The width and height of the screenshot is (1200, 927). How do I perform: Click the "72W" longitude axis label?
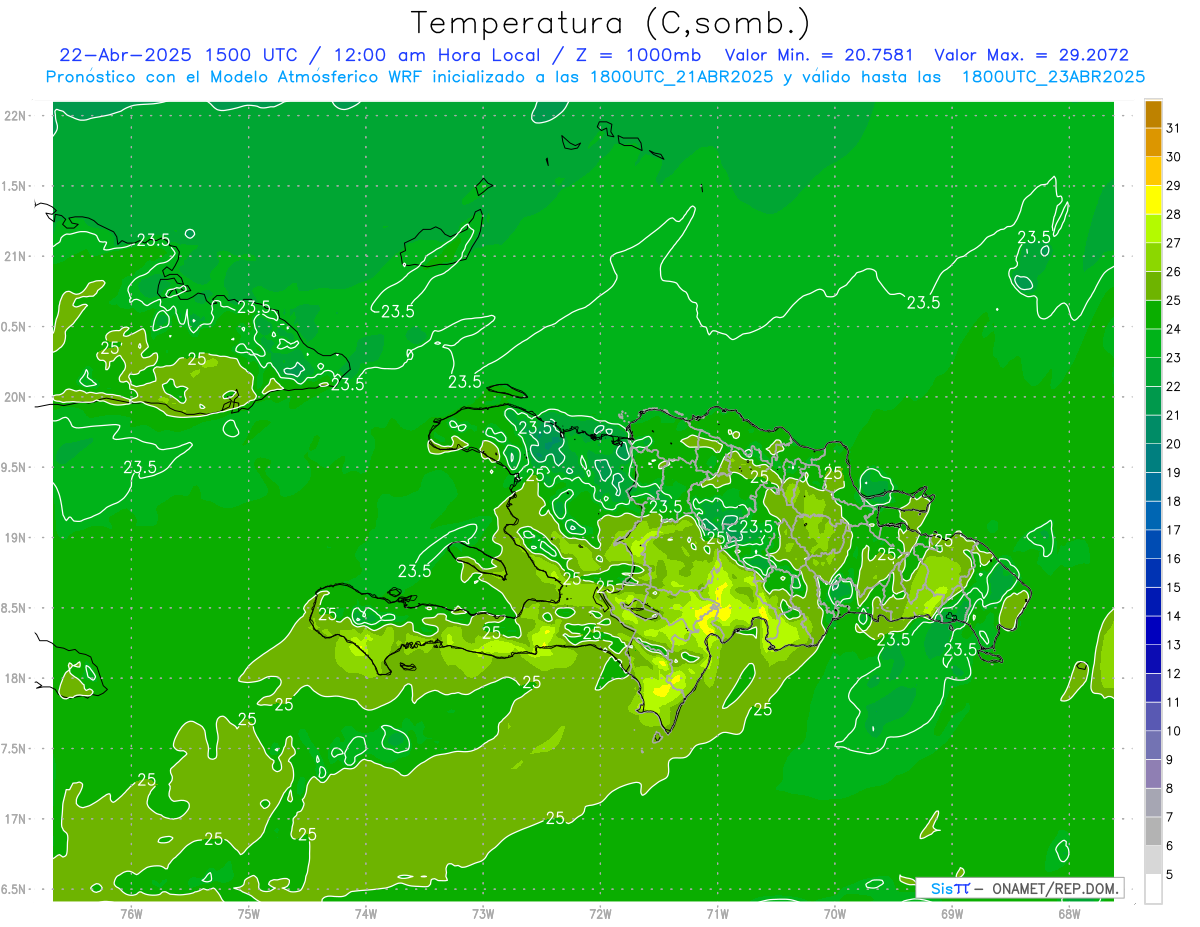click(x=600, y=913)
